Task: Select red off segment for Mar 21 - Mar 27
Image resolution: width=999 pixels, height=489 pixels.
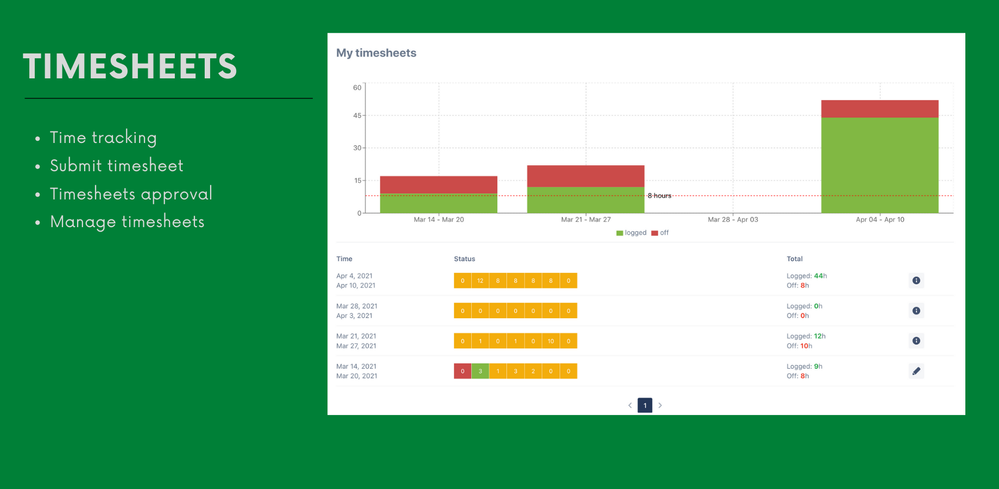Action: 586,176
